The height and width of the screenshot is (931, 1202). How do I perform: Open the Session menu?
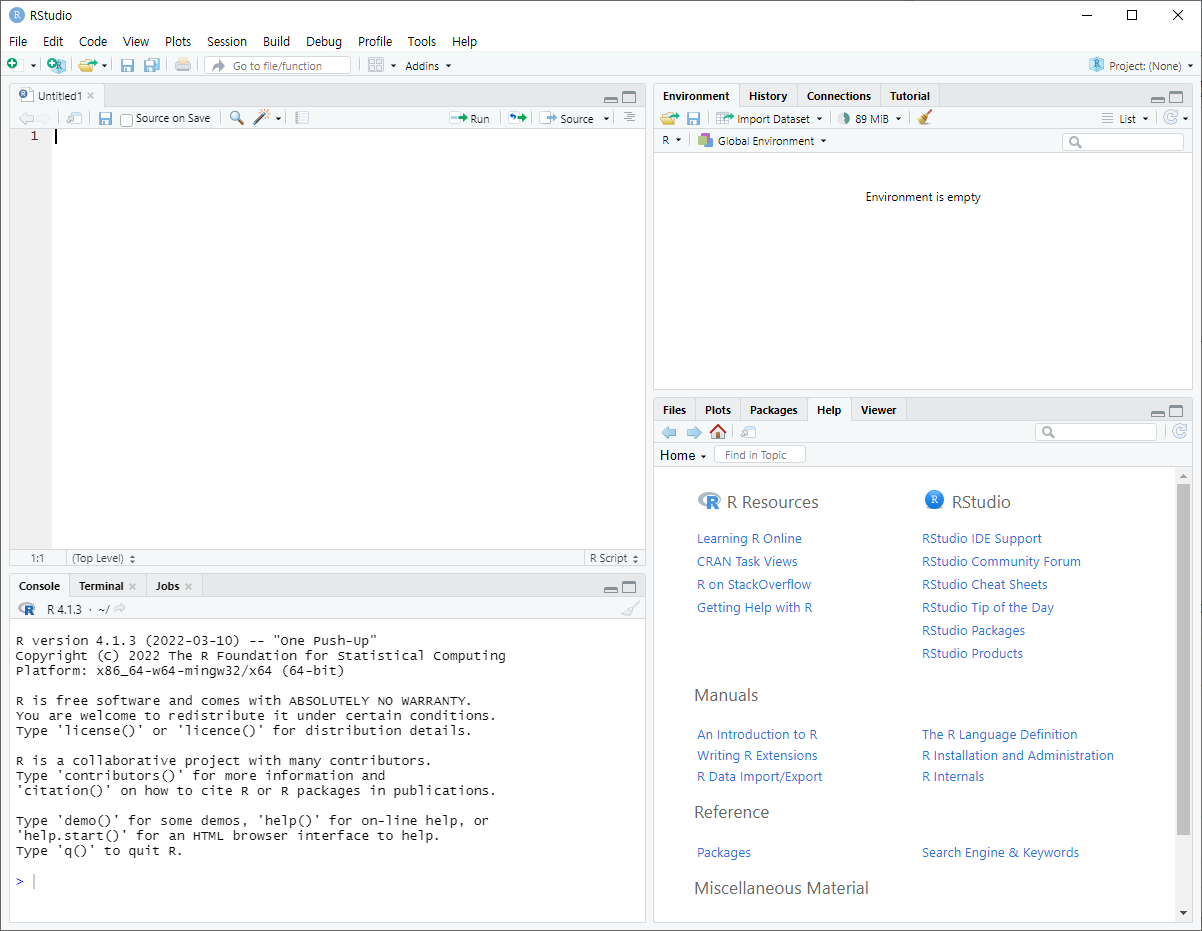coord(227,41)
